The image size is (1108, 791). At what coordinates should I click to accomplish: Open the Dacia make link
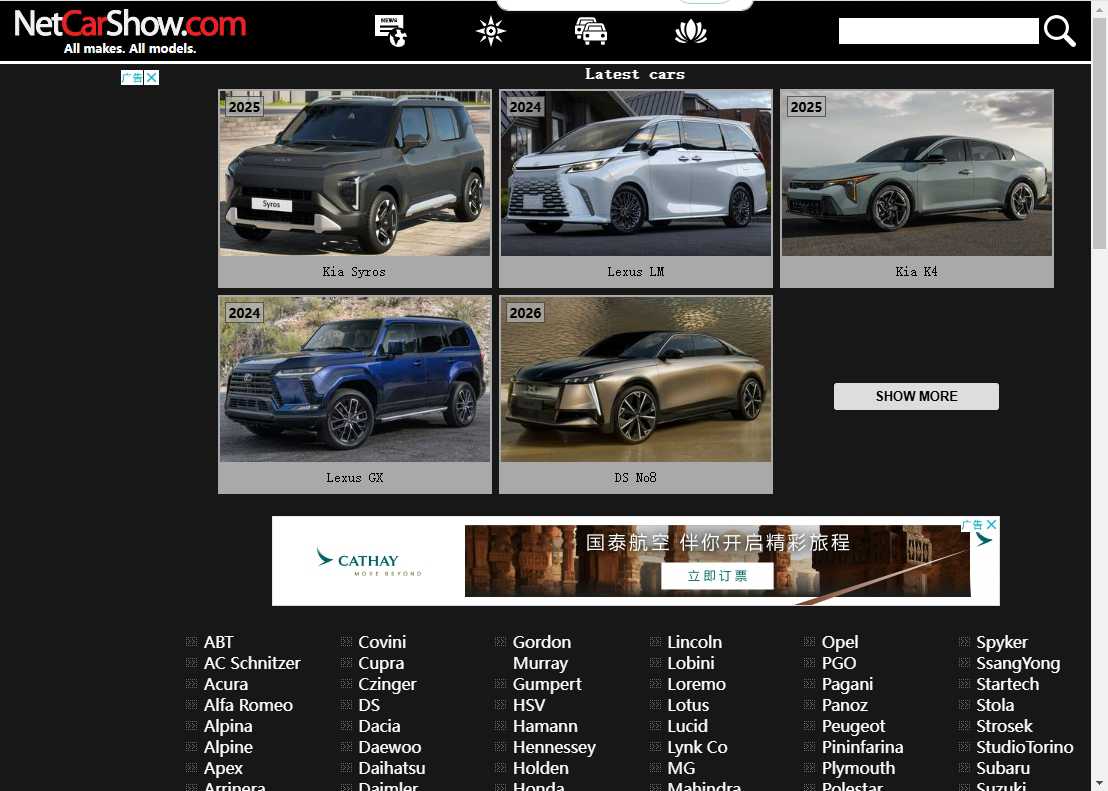[x=379, y=726]
